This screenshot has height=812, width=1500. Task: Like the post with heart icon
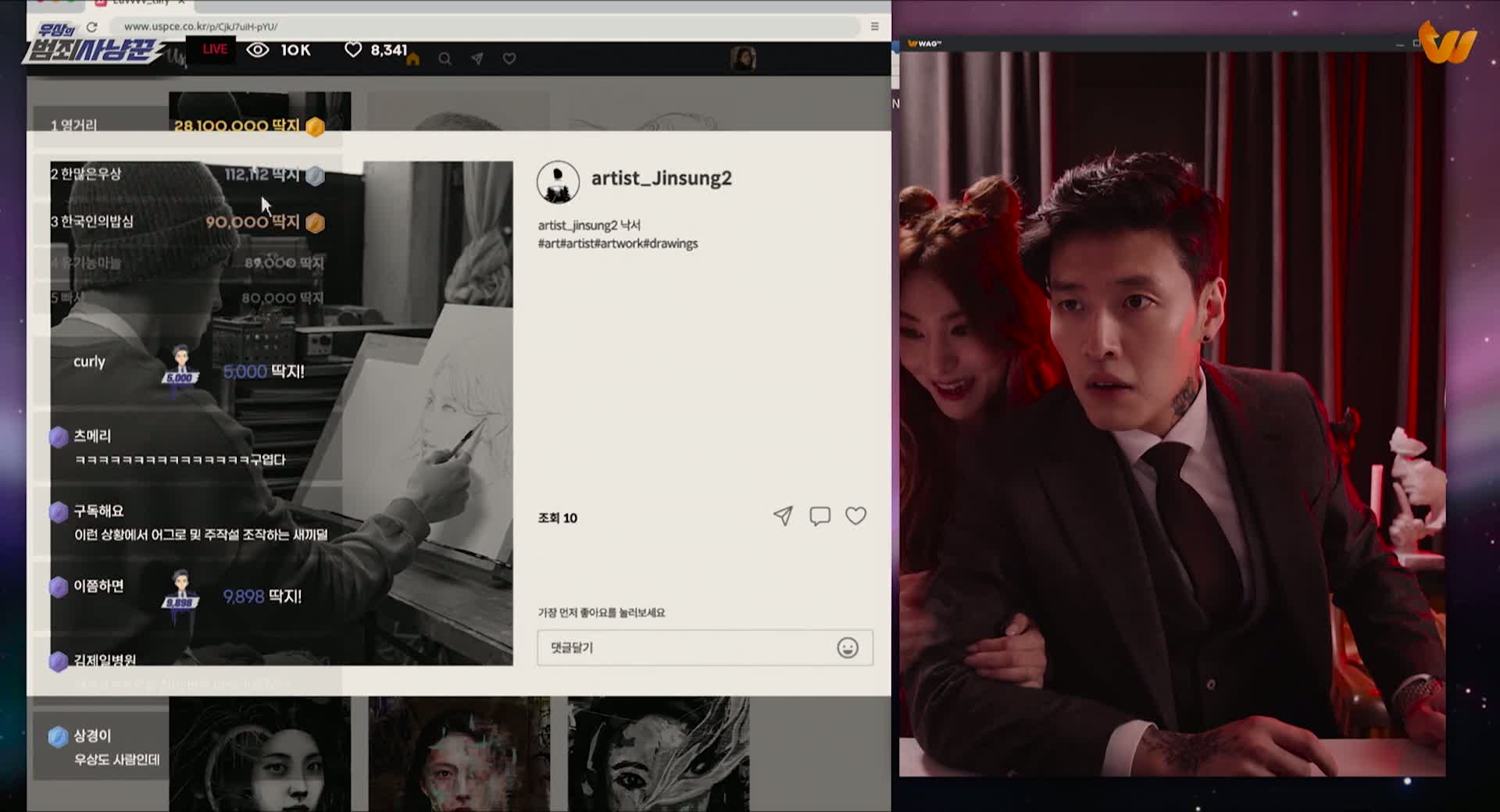[x=856, y=516]
